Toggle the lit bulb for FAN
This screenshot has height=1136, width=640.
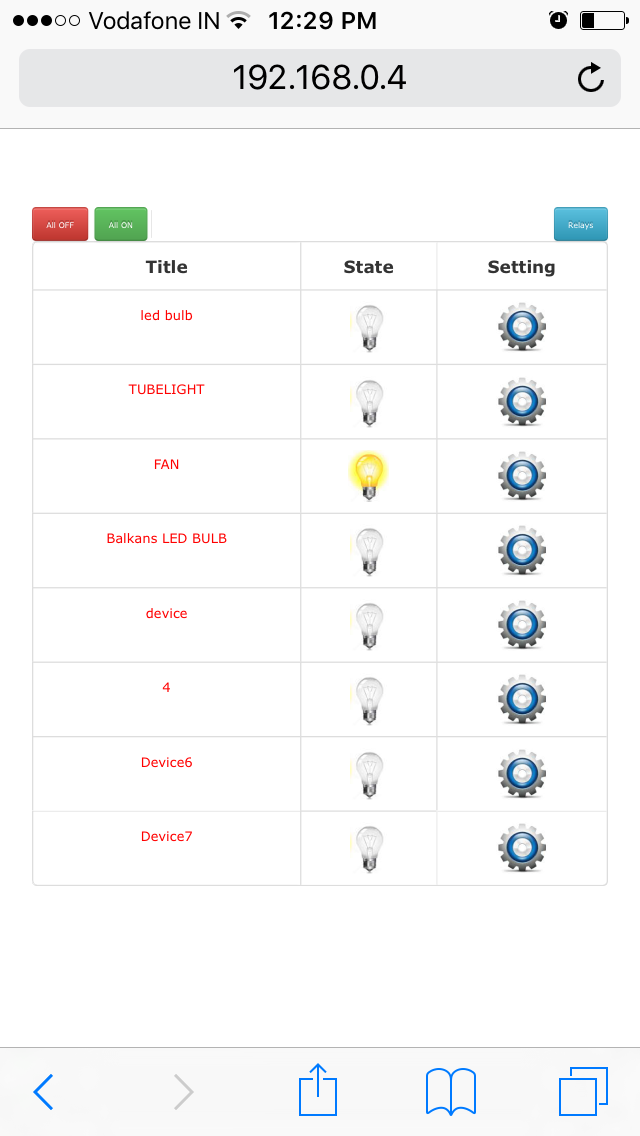point(368,476)
